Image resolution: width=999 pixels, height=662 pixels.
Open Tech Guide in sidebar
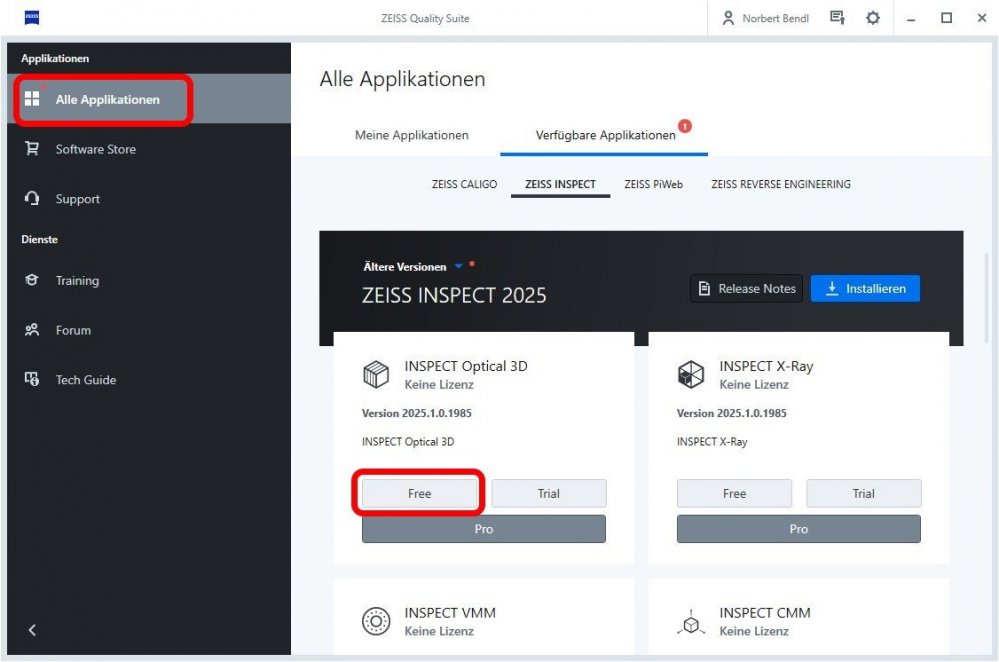point(149,380)
